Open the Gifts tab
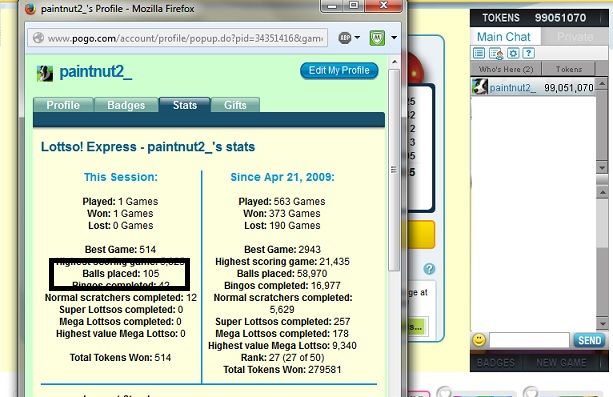This screenshot has width=613, height=397. (x=235, y=105)
